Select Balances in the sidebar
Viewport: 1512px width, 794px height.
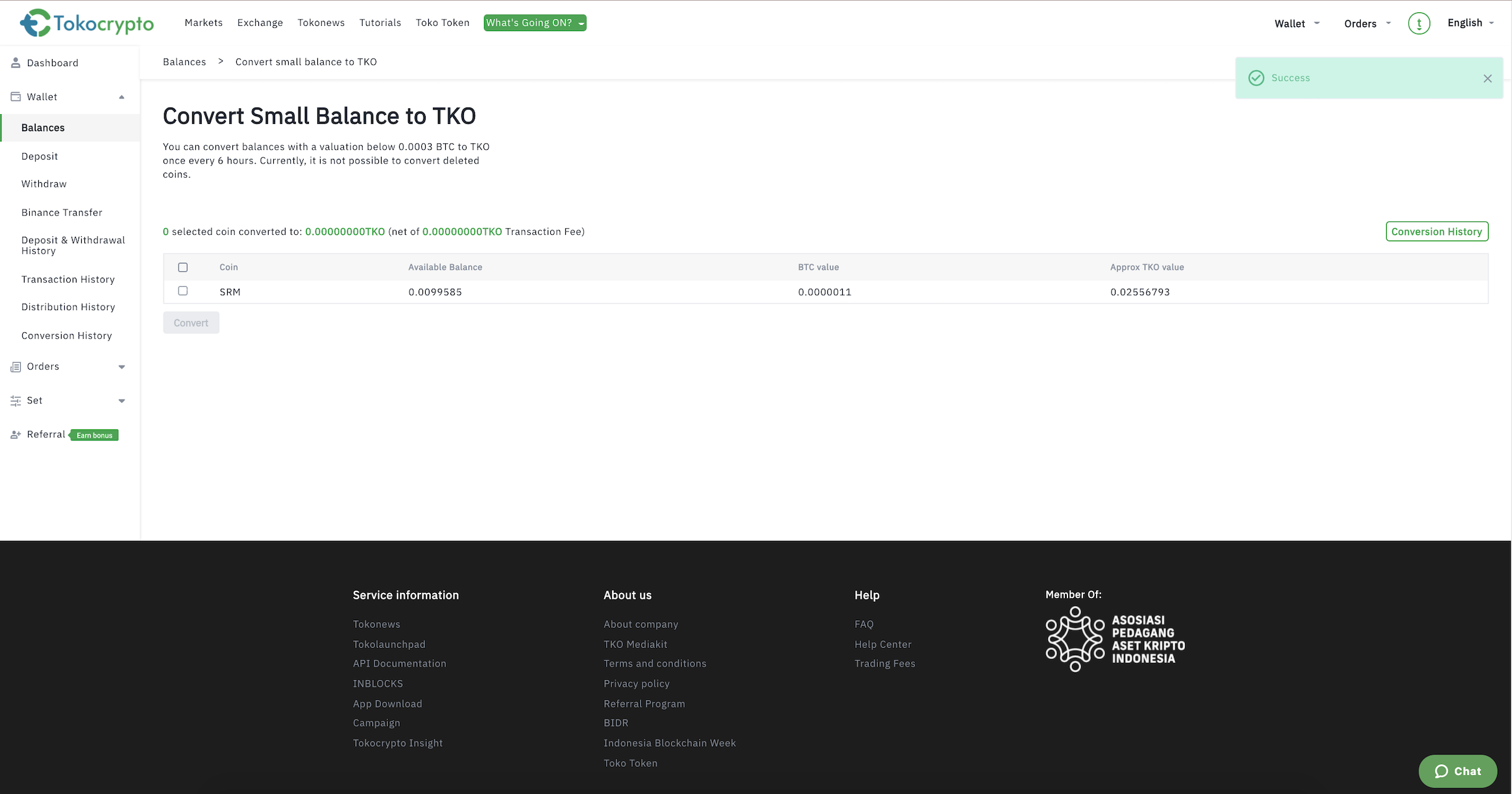[x=70, y=128]
